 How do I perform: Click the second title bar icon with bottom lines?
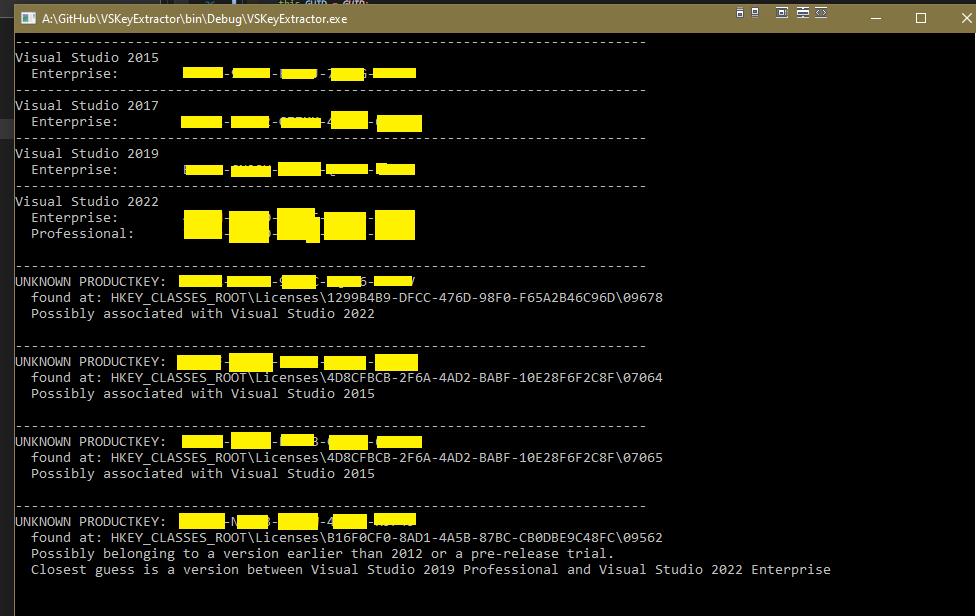[x=755, y=12]
